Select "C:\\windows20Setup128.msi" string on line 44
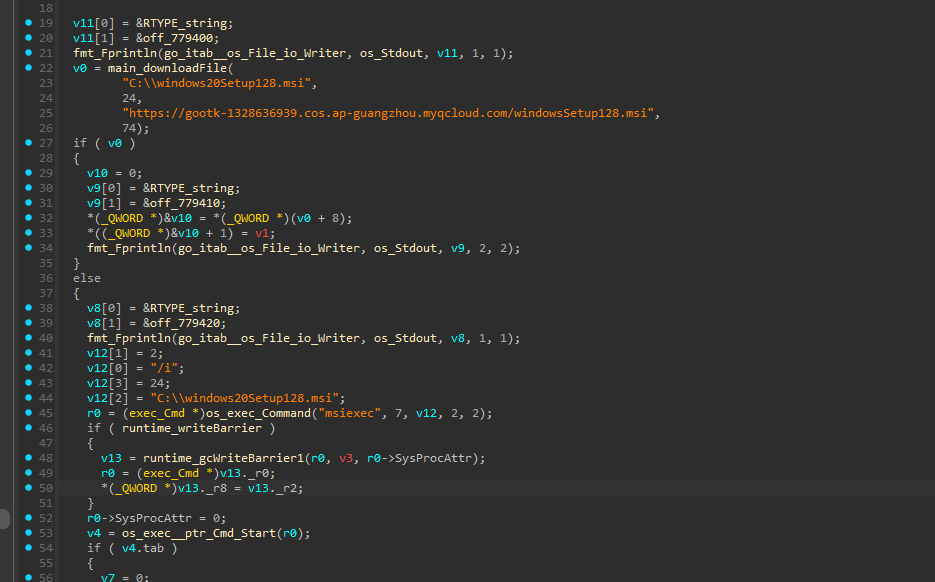This screenshot has width=935, height=582. 244,398
